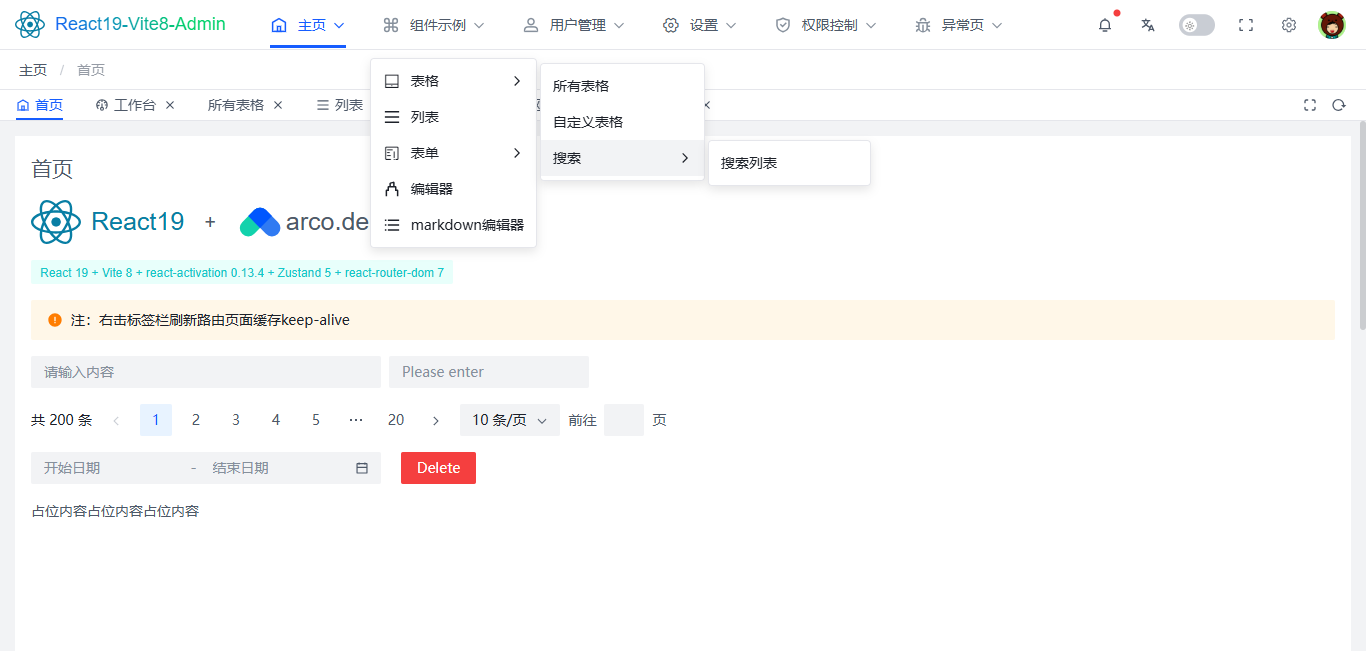Image resolution: width=1366 pixels, height=651 pixels.
Task: Expand the 异常页 menu chevron
Action: [x=997, y=25]
